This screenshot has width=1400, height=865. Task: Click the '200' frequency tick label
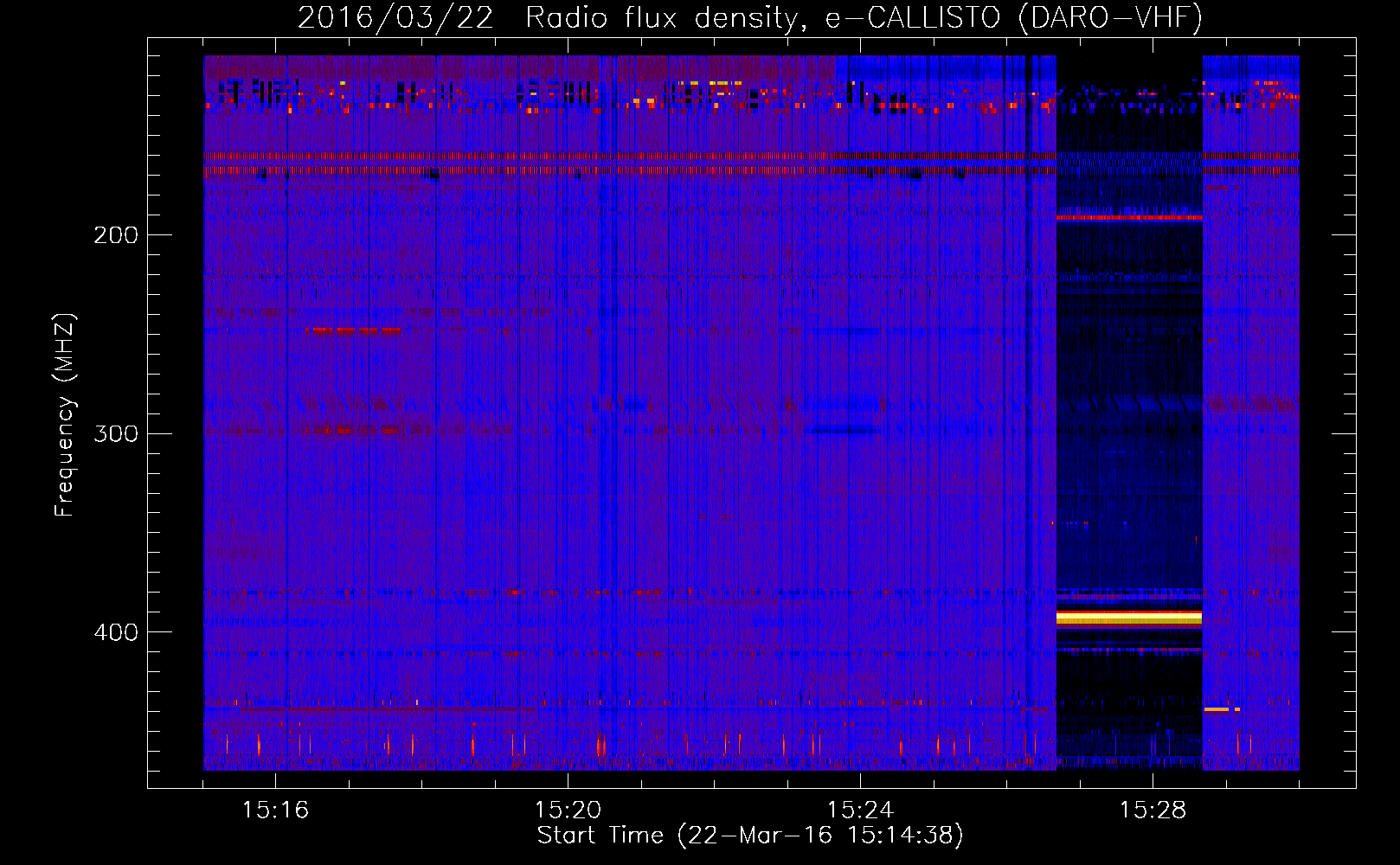pos(116,235)
